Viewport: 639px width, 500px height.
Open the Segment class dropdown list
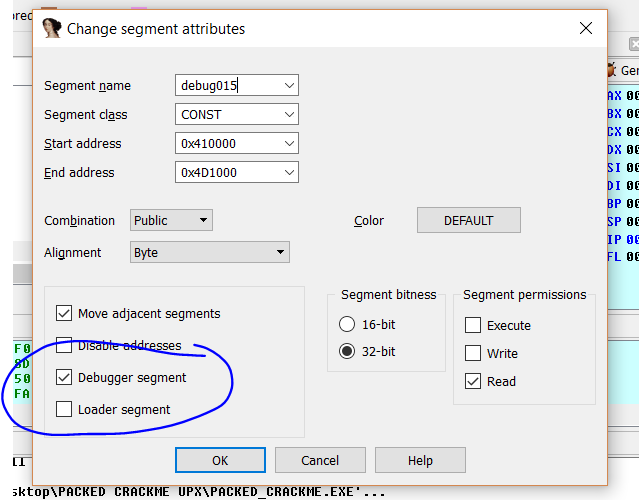[289, 115]
